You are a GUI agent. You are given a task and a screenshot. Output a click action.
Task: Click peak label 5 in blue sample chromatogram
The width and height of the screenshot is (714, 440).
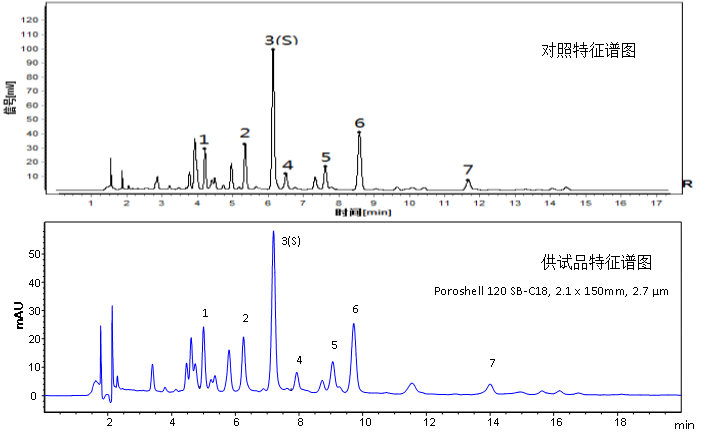click(334, 345)
